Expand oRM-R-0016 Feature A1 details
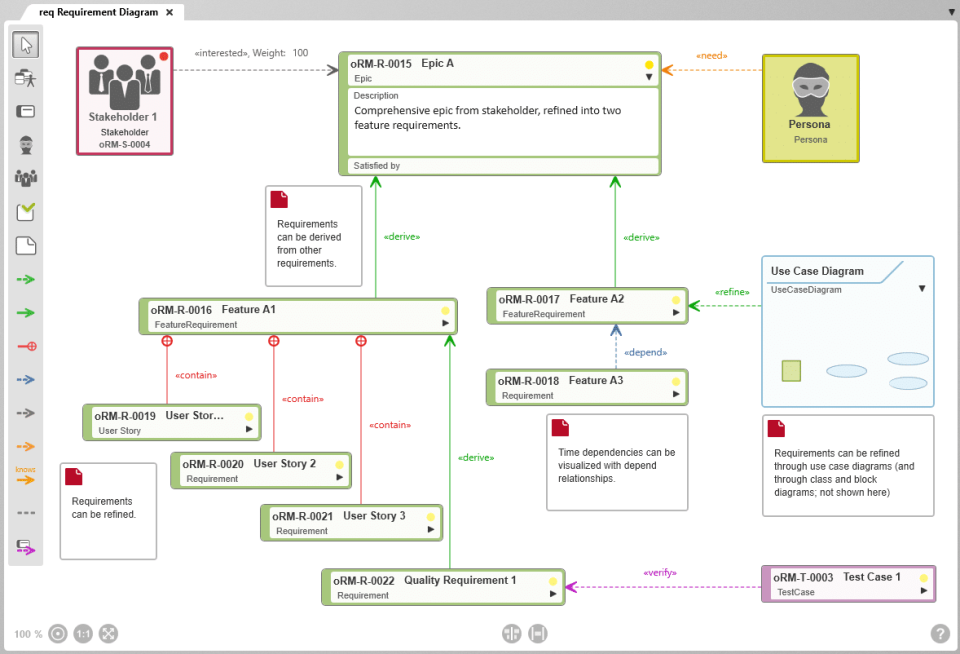Screen dimensions: 960x654 [x=445, y=323]
